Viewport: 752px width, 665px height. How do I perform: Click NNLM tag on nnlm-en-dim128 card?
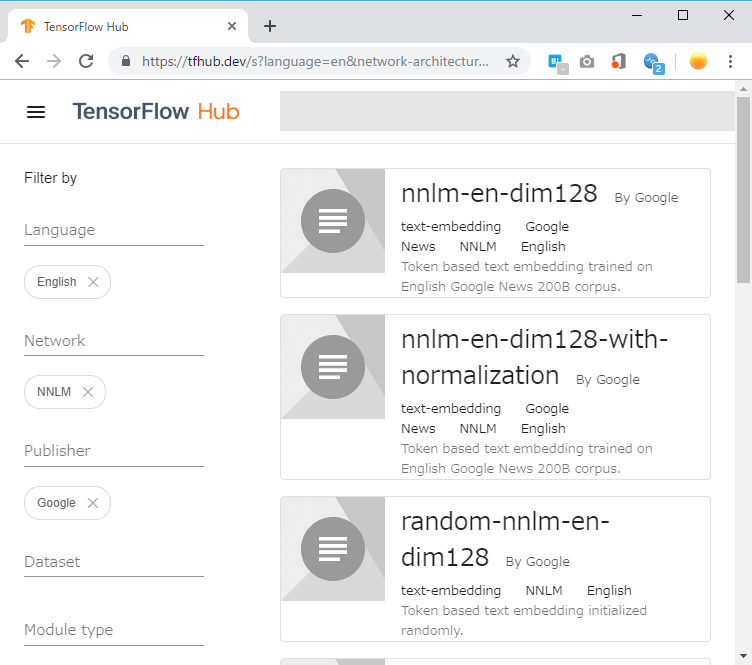pyautogui.click(x=478, y=247)
